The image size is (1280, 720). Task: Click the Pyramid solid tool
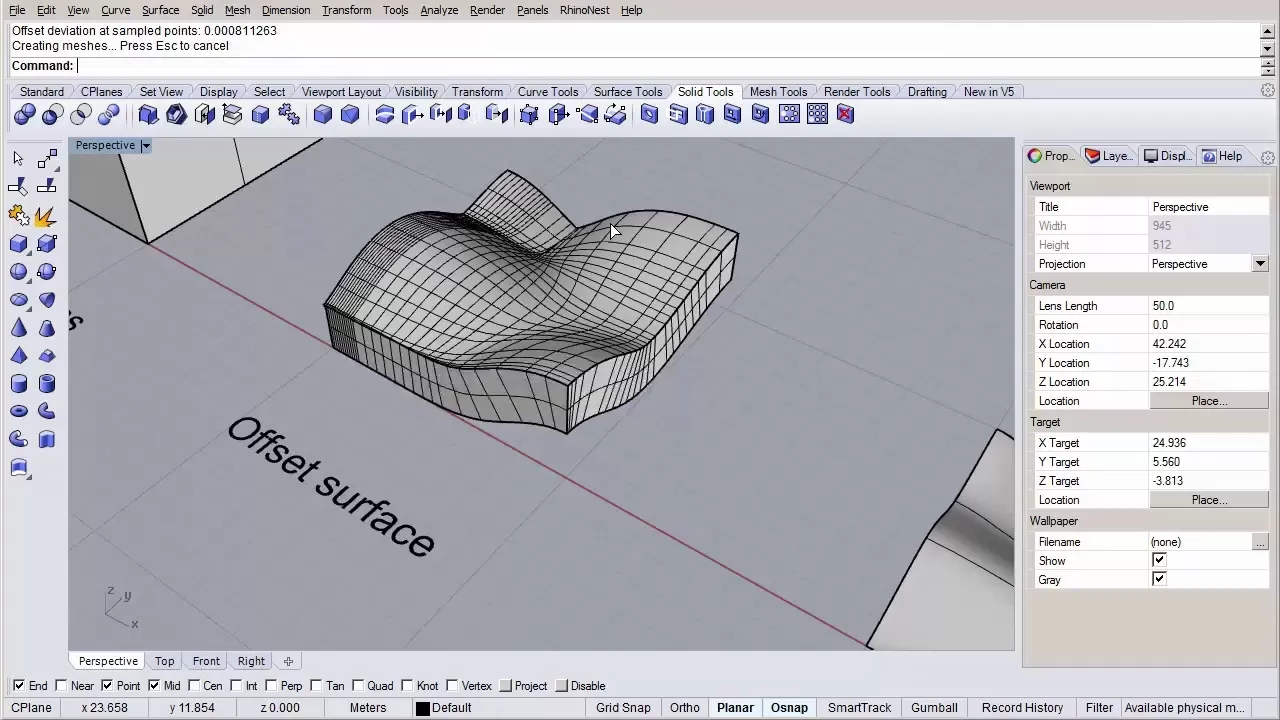19,356
